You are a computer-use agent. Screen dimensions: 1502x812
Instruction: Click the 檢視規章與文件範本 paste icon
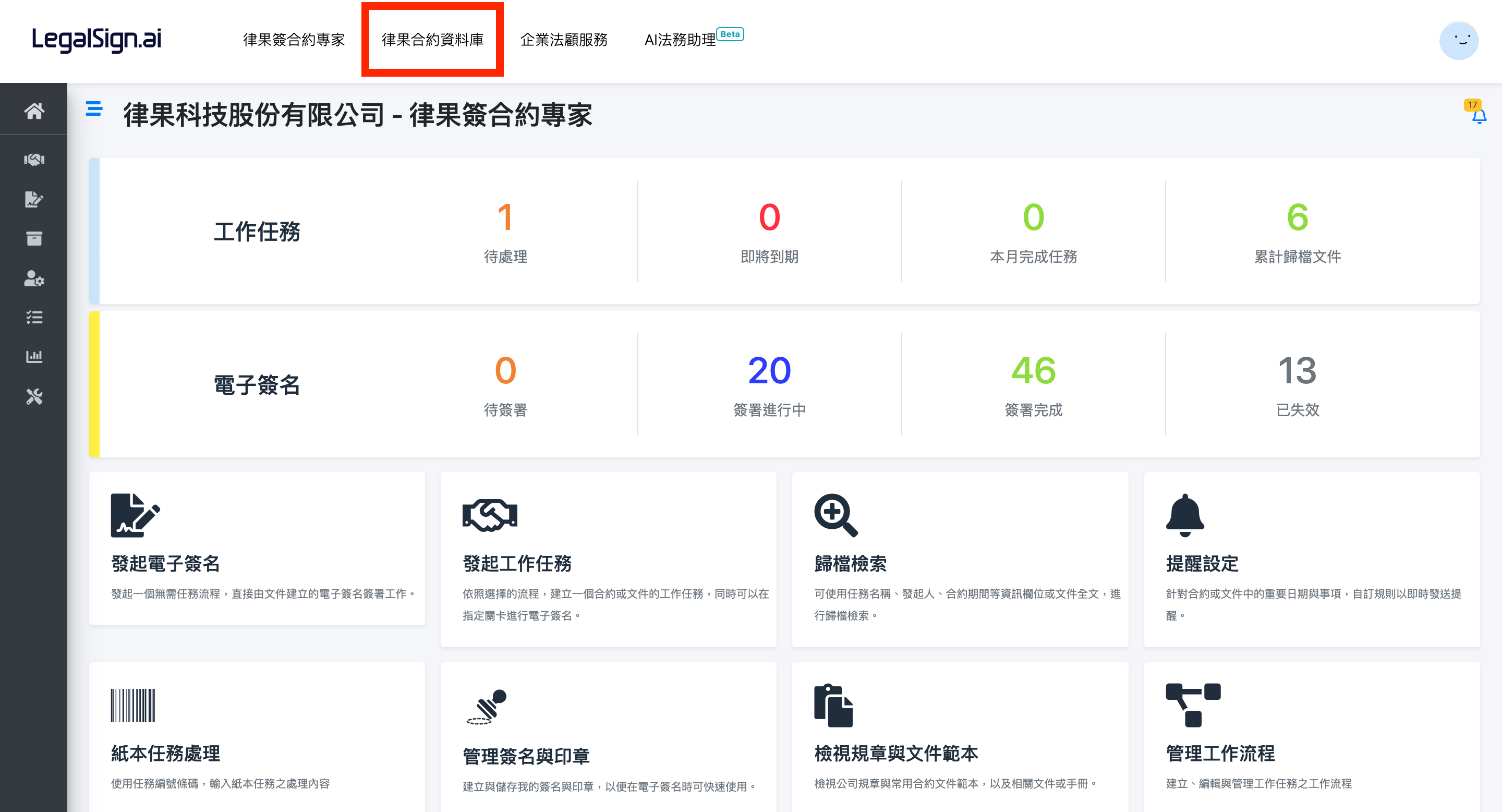[833, 705]
